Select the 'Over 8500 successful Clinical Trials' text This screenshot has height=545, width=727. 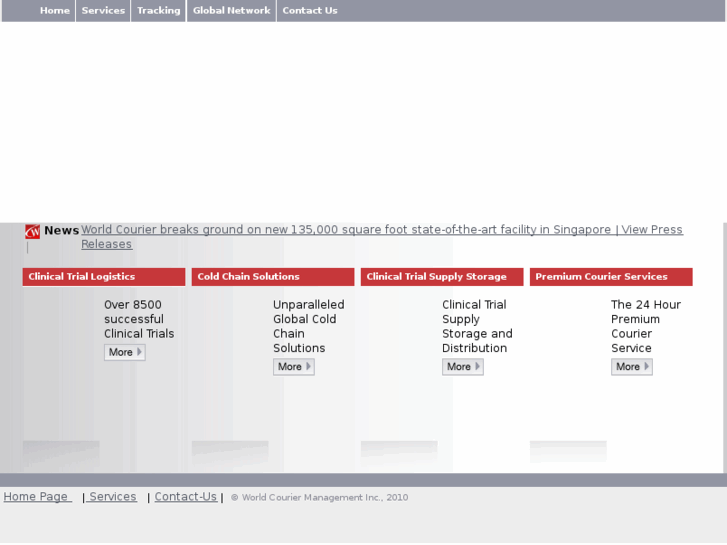tap(139, 319)
